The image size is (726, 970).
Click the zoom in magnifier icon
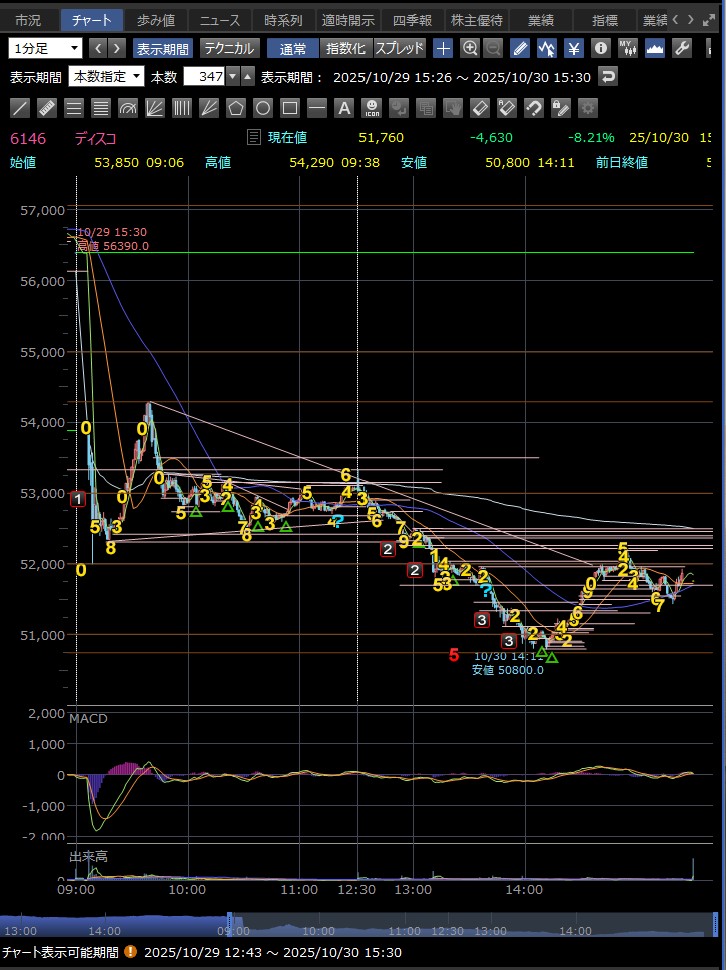coord(469,48)
